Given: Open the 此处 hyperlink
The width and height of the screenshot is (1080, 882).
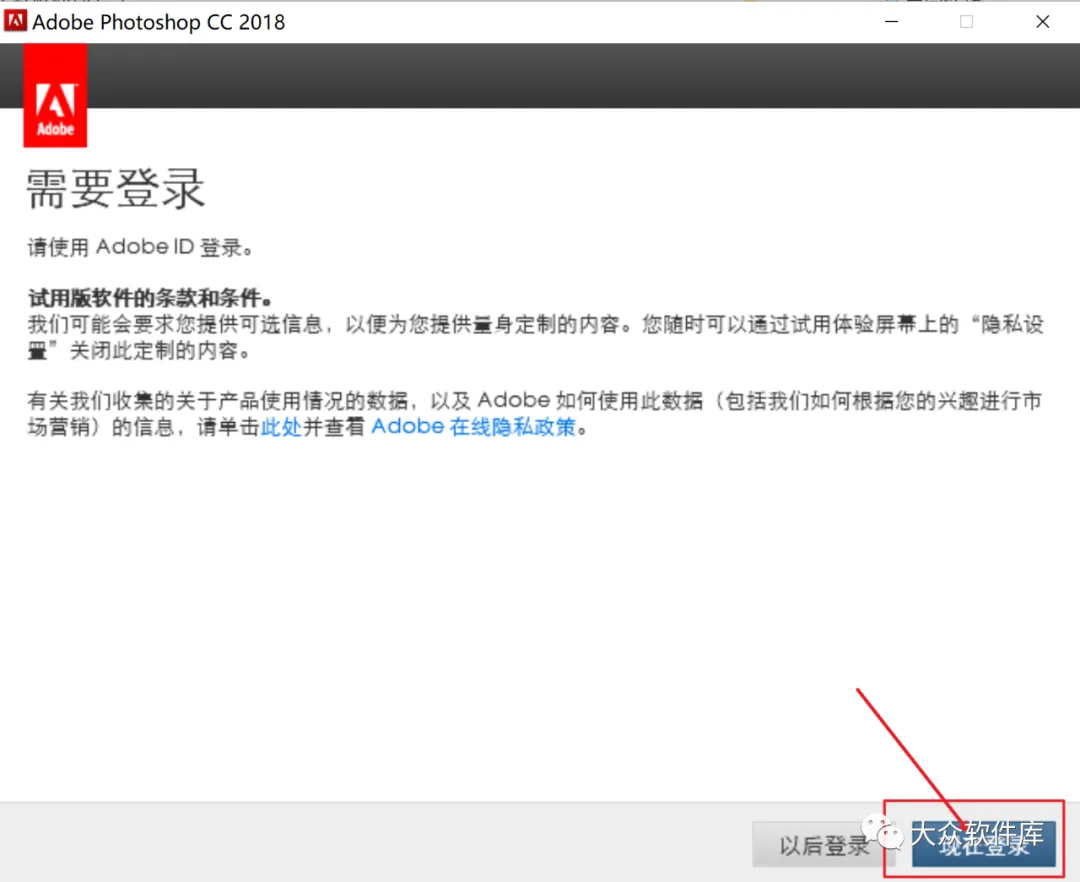Looking at the screenshot, I should pos(281,428).
